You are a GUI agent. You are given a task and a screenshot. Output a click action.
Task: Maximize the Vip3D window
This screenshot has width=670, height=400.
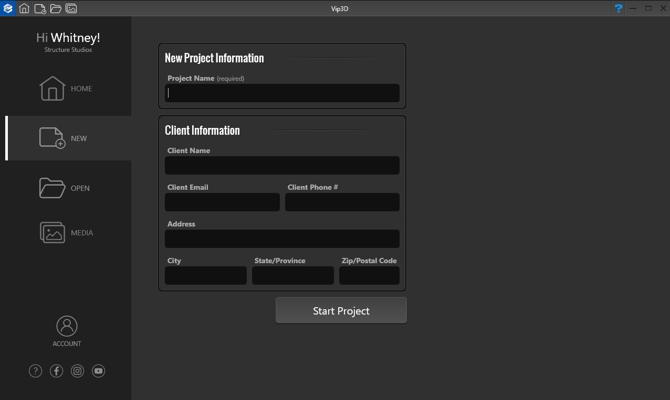pyautogui.click(x=648, y=8)
